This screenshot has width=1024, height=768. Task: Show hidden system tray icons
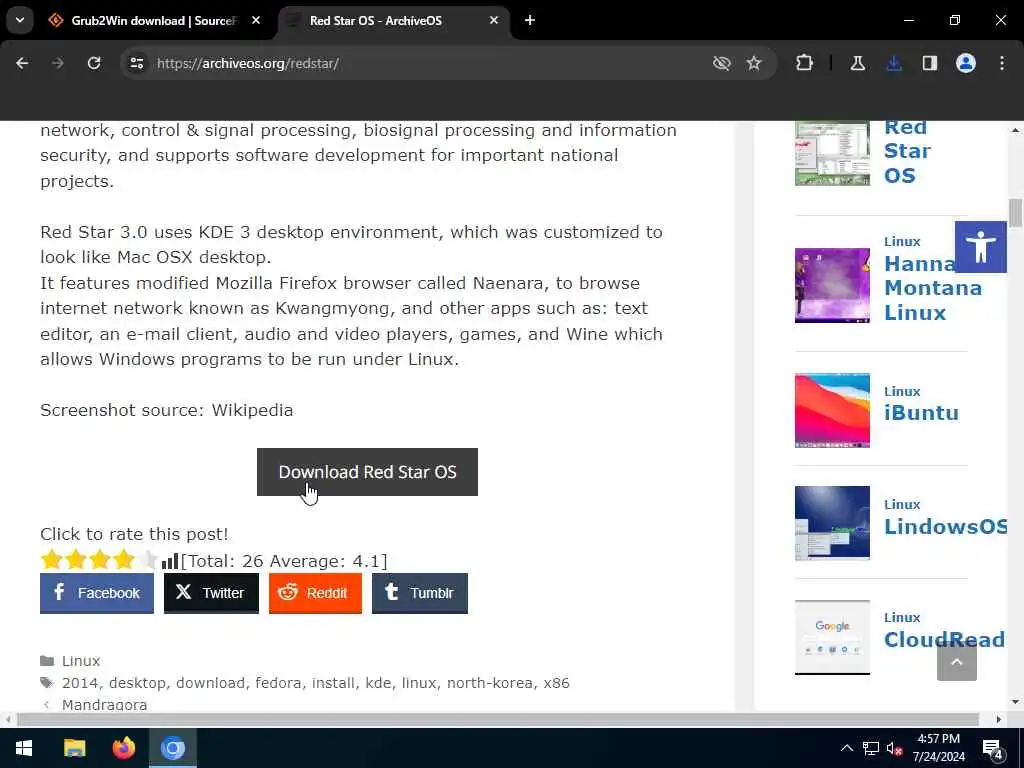point(846,748)
